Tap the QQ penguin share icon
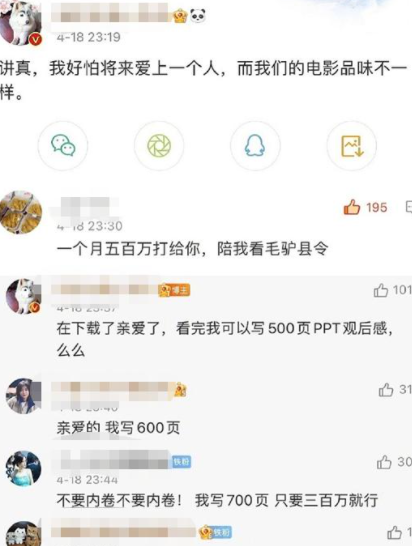 255,146
